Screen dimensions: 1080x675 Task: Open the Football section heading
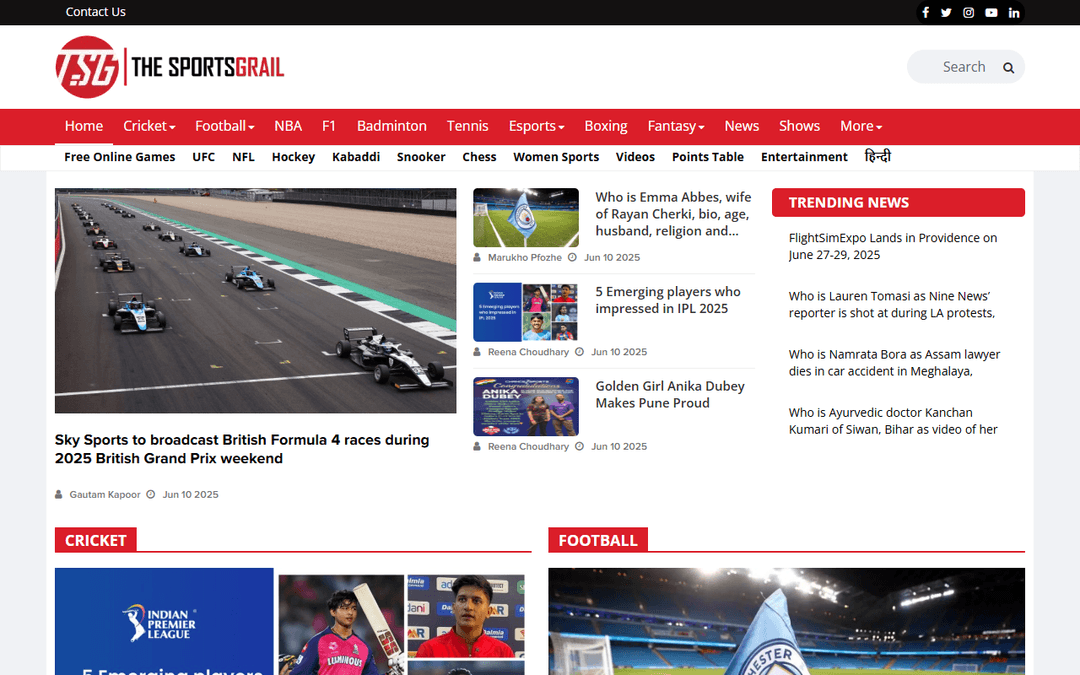(598, 540)
